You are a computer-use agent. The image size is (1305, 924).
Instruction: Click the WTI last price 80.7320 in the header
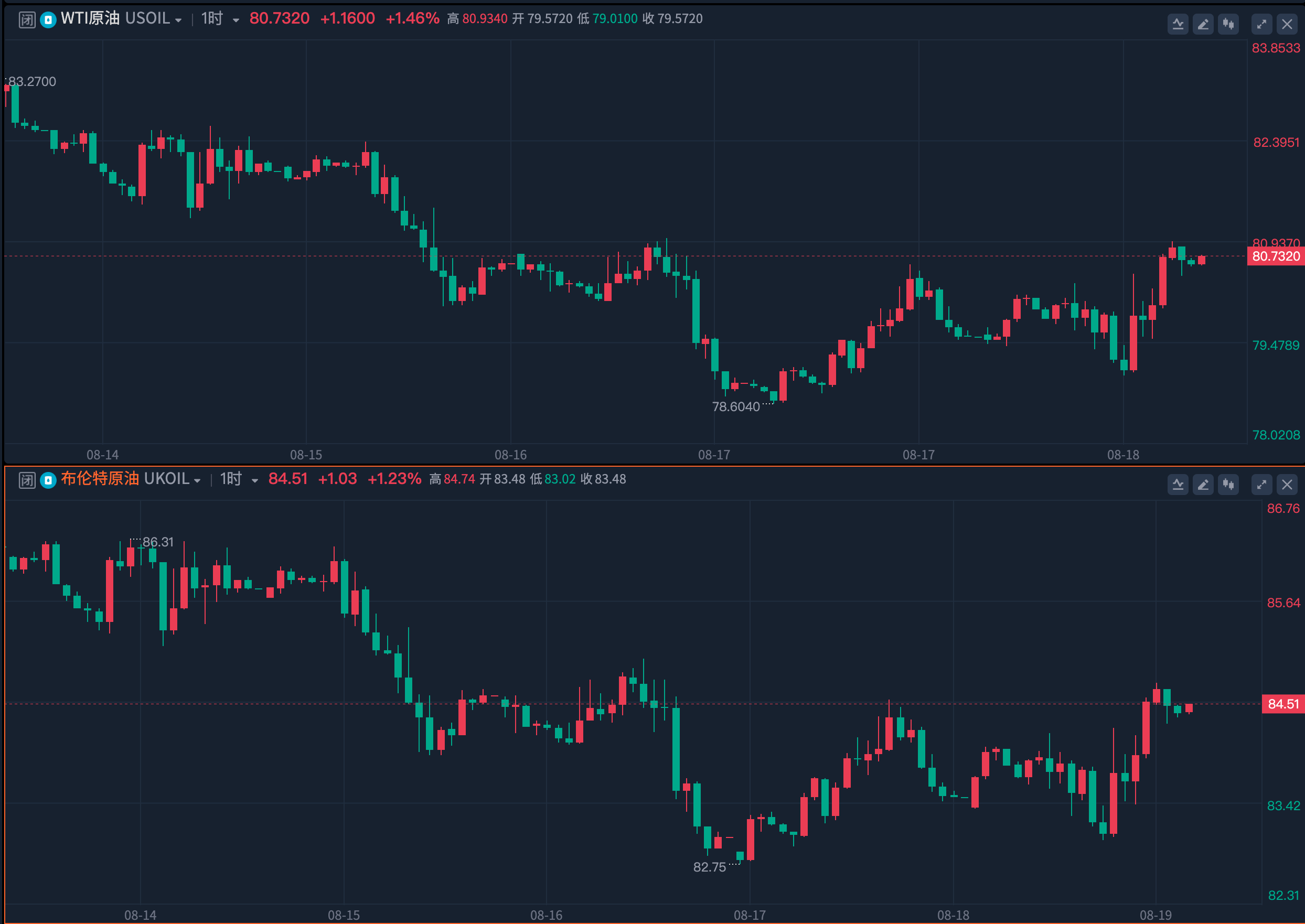tap(280, 18)
